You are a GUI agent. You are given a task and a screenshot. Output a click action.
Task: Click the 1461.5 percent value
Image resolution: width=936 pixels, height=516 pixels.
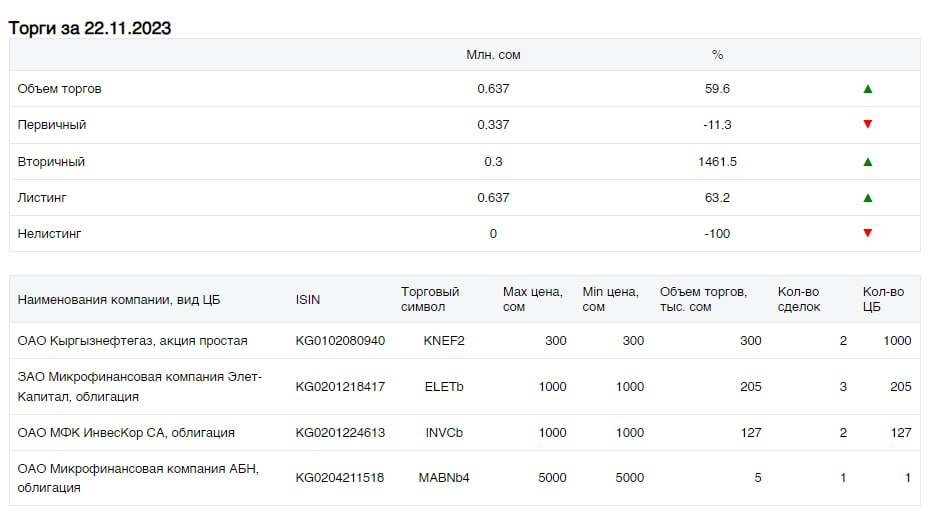[x=717, y=162]
